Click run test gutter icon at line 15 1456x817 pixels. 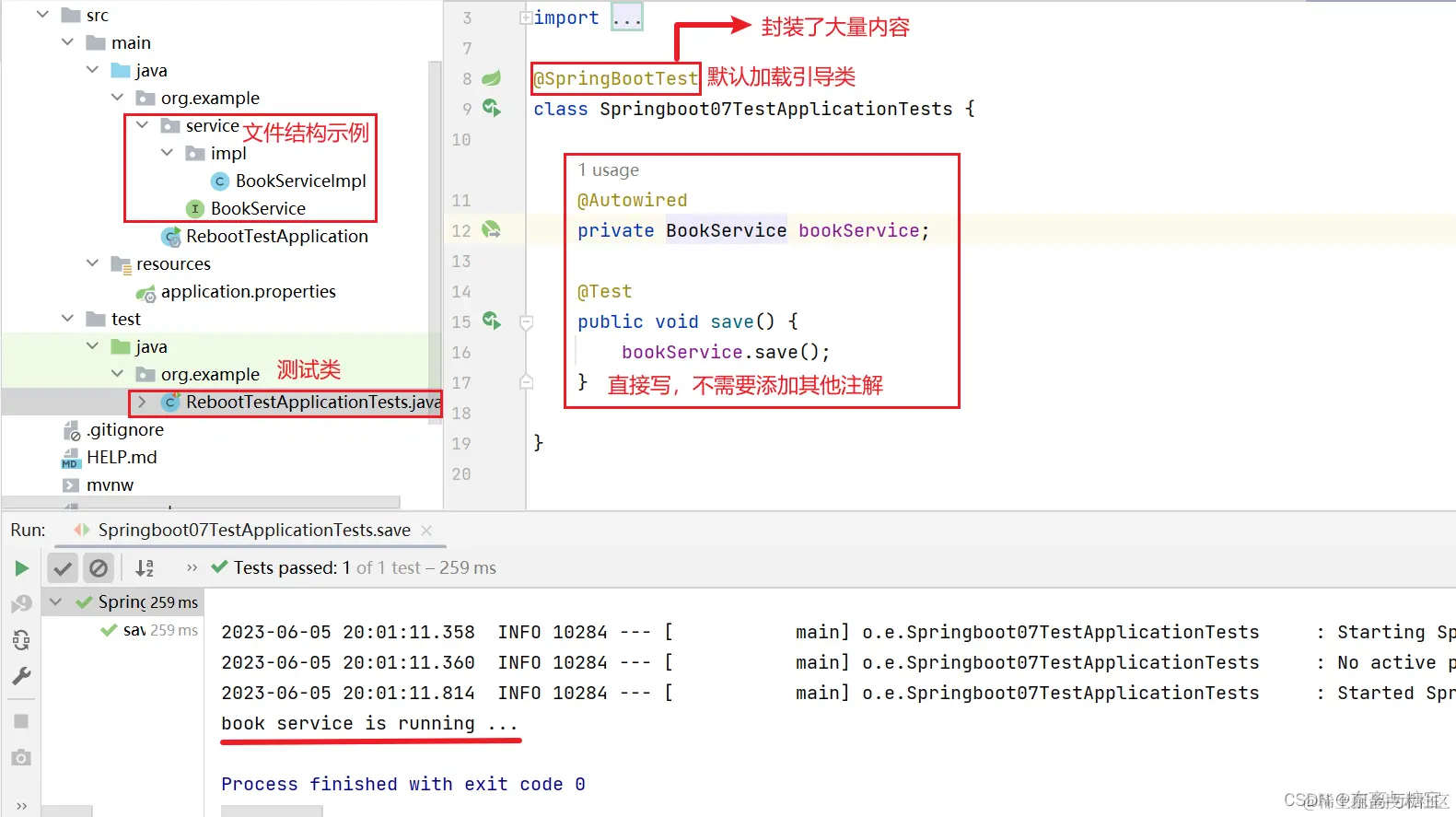coord(492,321)
